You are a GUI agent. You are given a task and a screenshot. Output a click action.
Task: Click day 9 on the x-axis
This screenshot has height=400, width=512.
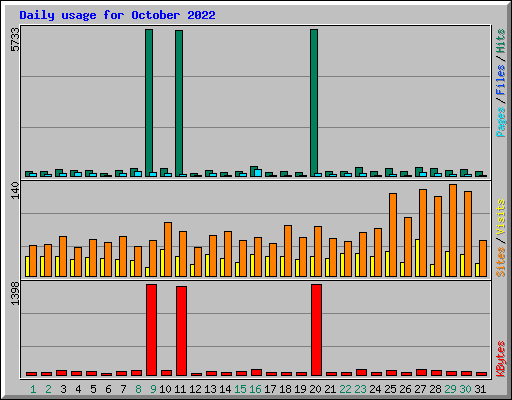pos(153,389)
